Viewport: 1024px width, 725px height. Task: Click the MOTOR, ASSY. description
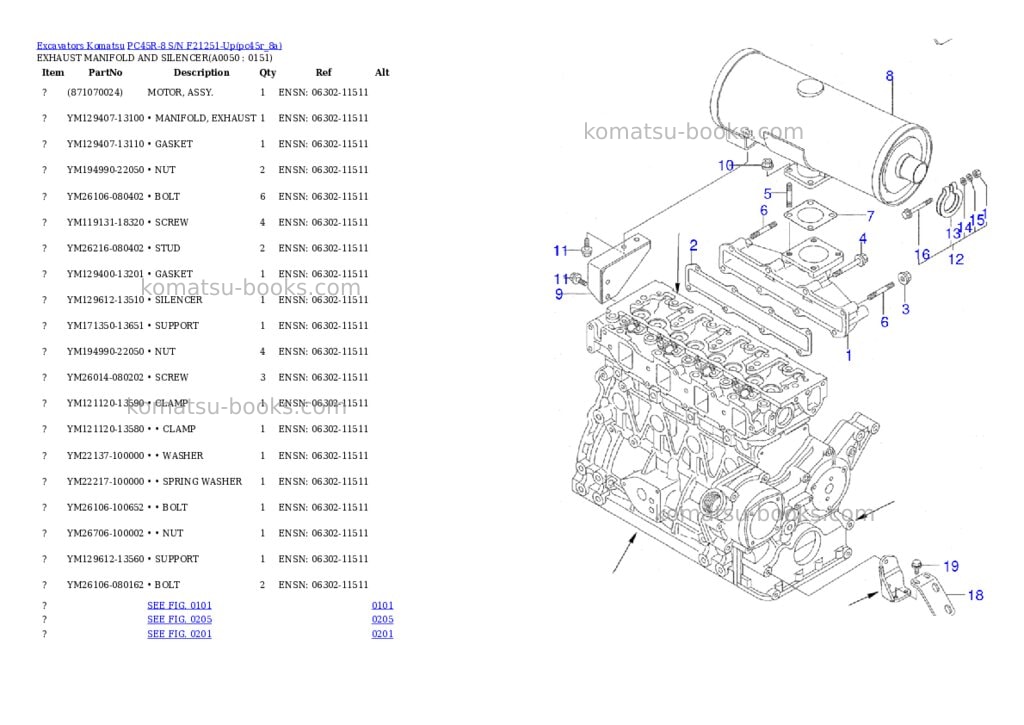(180, 92)
